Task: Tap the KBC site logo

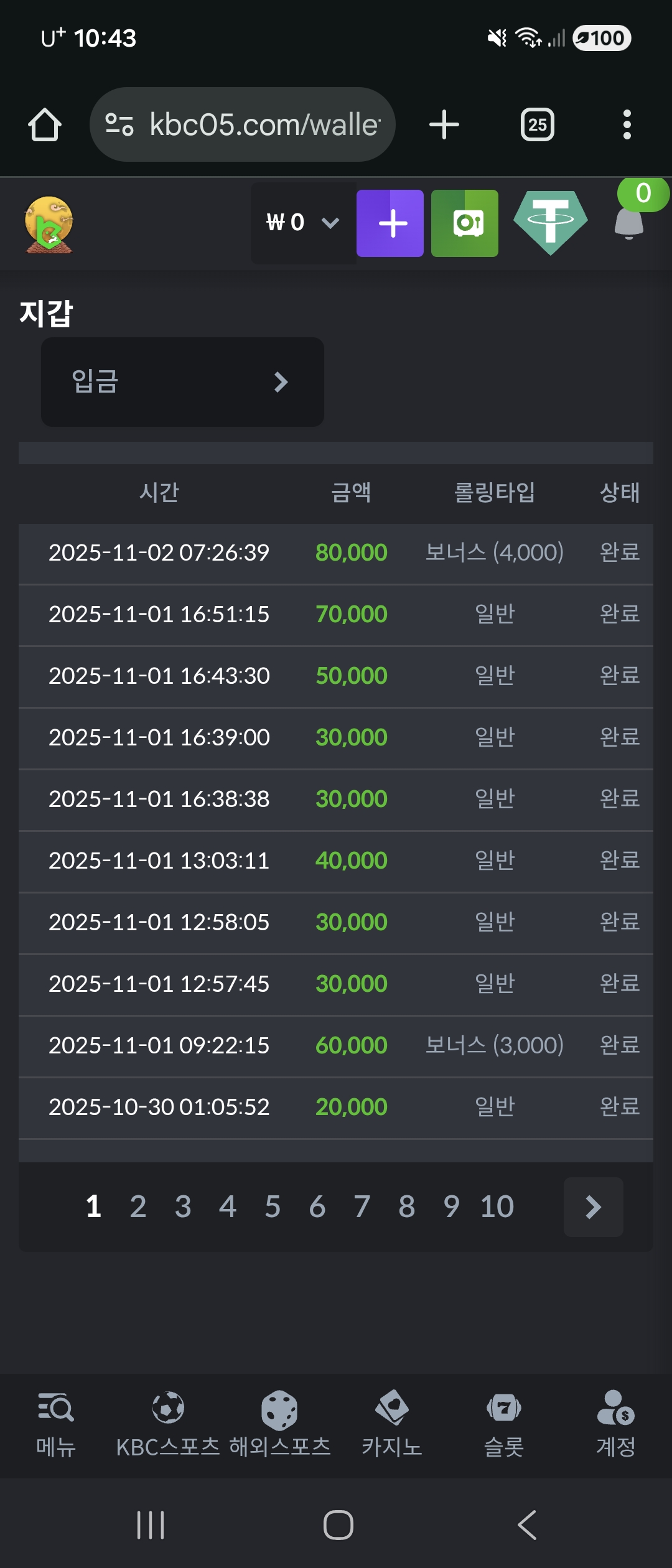Action: 49,225
